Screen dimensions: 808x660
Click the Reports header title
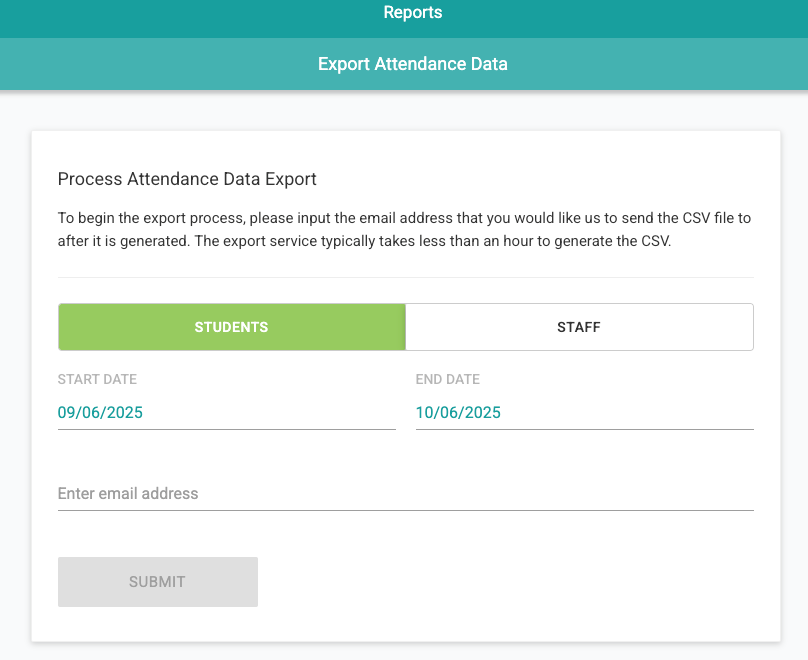412,13
